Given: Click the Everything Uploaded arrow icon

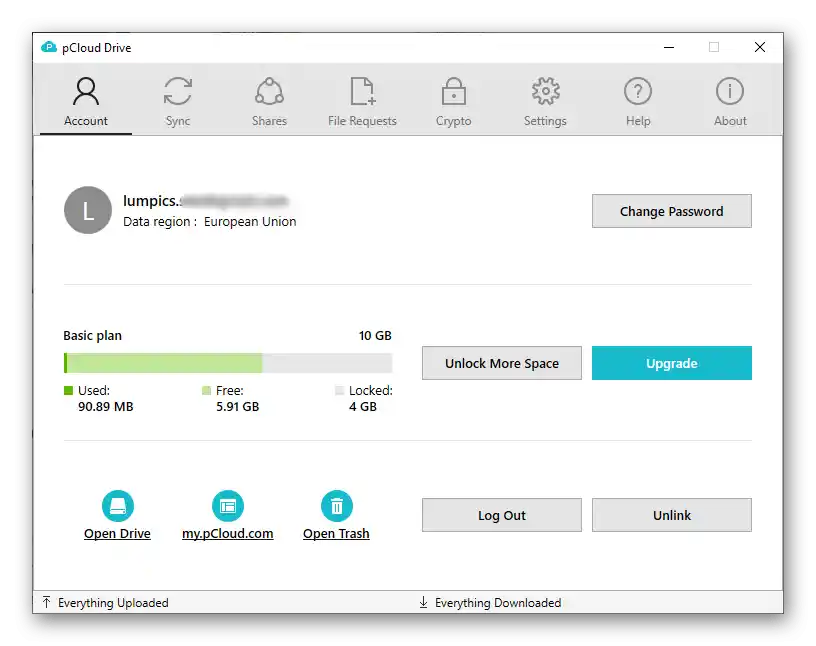Looking at the screenshot, I should [x=46, y=602].
